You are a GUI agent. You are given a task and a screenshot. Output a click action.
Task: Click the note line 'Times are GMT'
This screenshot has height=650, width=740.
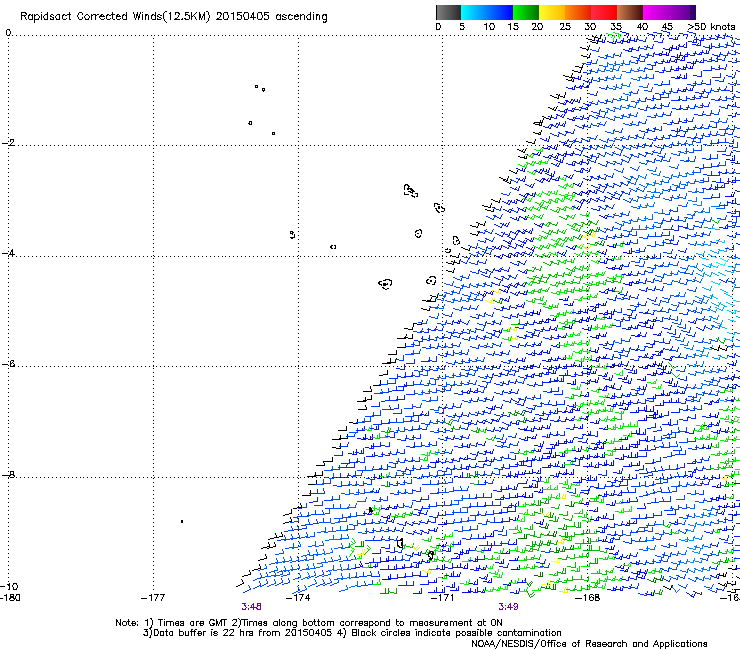(x=193, y=623)
